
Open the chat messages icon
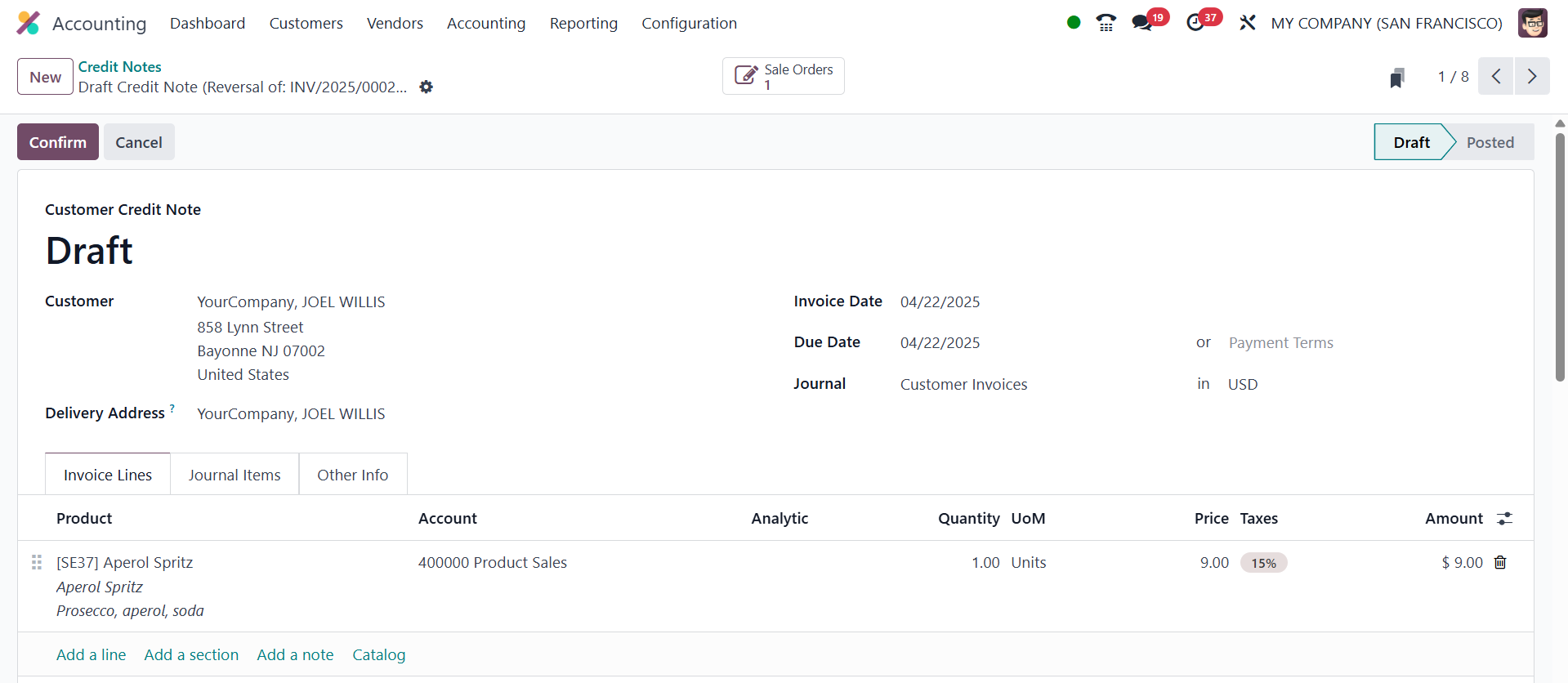[x=1142, y=23]
